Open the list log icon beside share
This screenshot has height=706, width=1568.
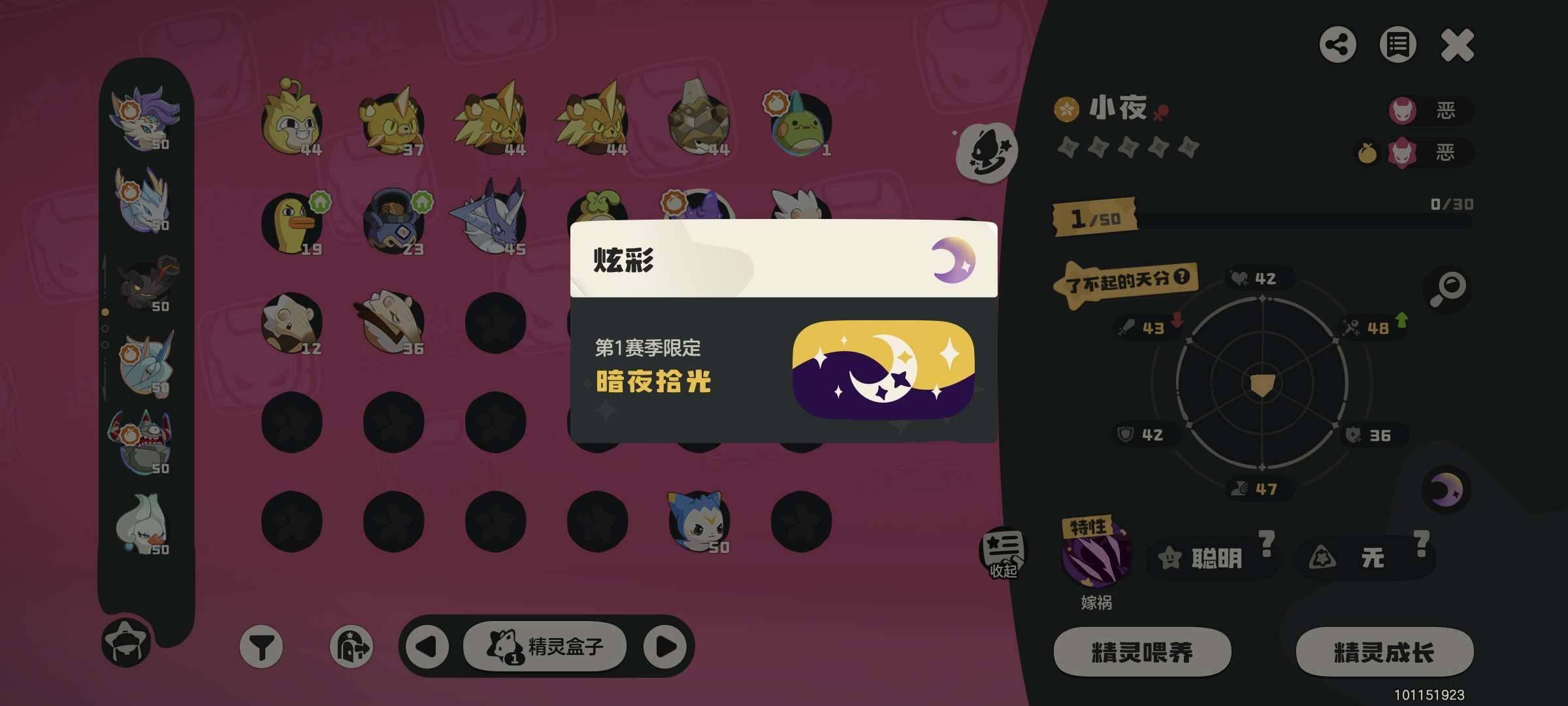click(1397, 45)
